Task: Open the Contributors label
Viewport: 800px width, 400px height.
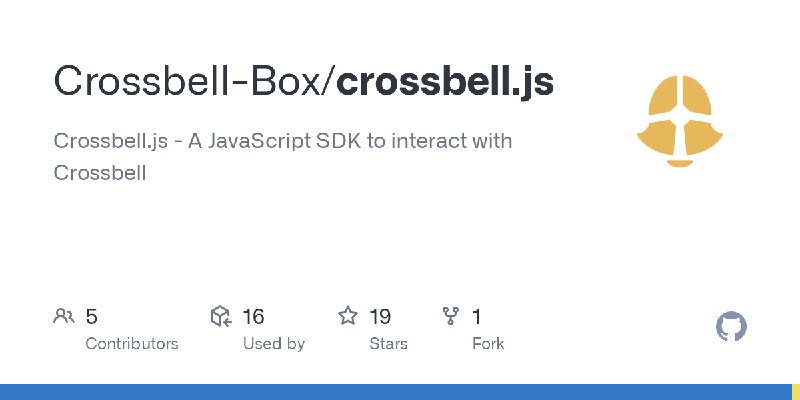Action: (132, 344)
